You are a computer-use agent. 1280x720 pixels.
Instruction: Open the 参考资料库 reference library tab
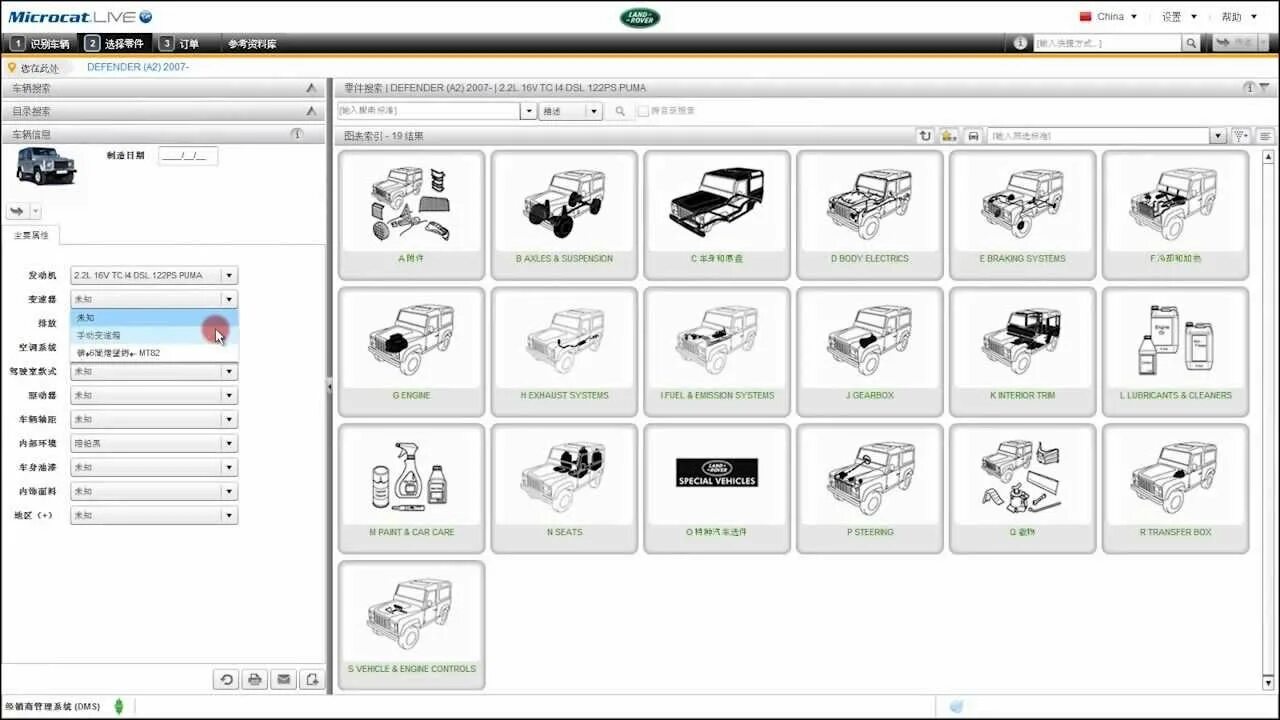252,43
